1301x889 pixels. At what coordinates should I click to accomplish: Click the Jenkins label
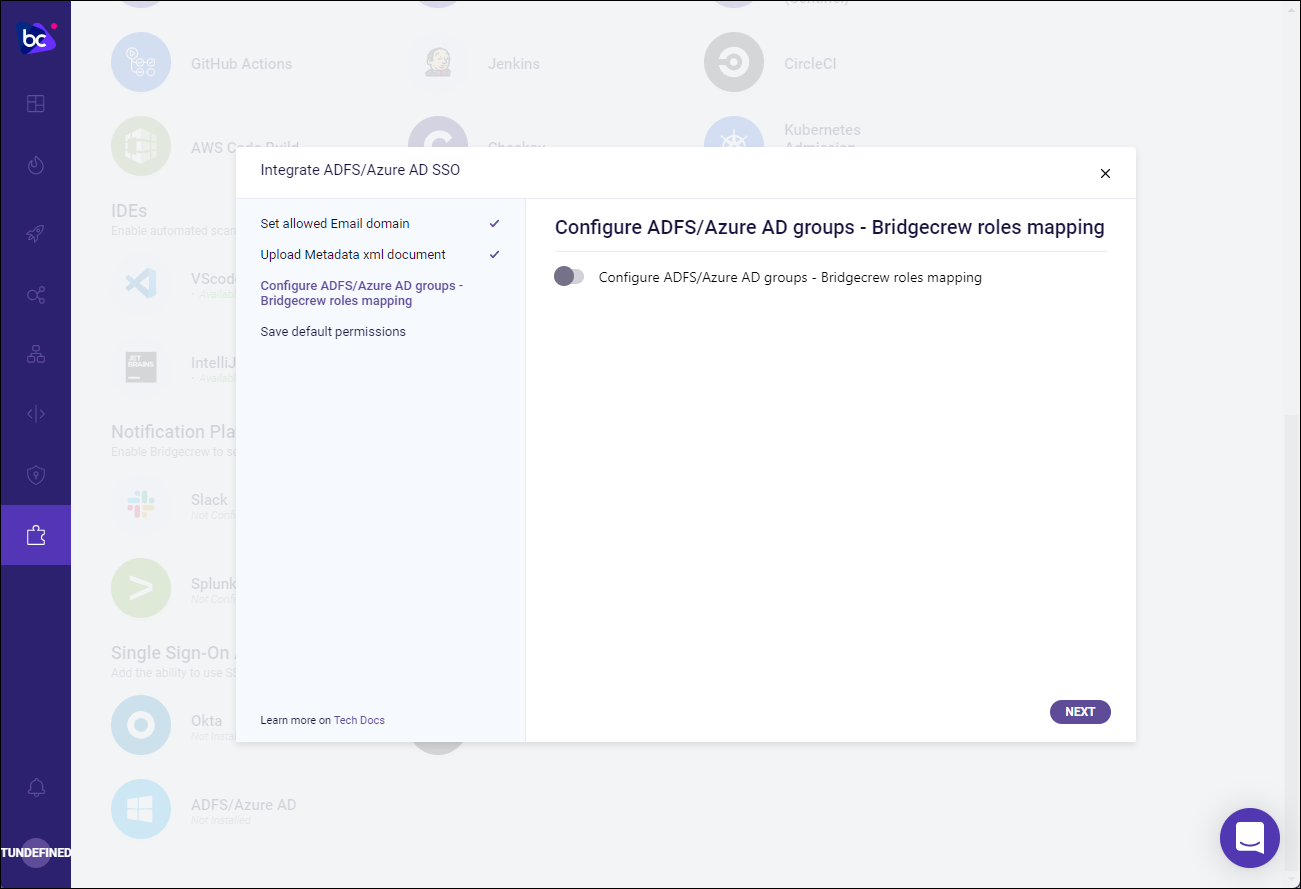(514, 64)
